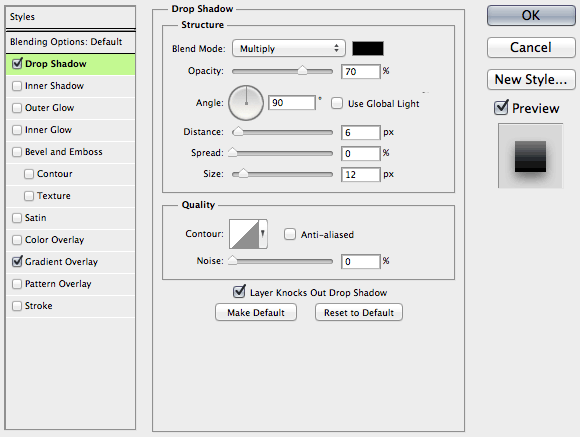
Task: Click the New Style... button
Action: 531,79
